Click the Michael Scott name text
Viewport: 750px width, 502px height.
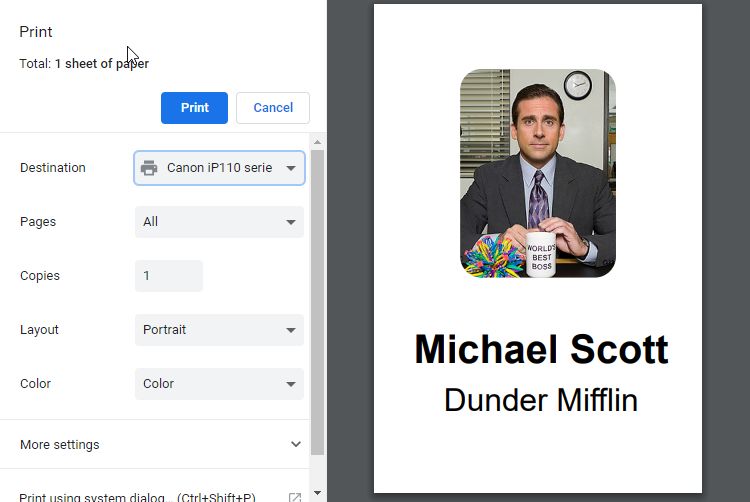point(541,349)
